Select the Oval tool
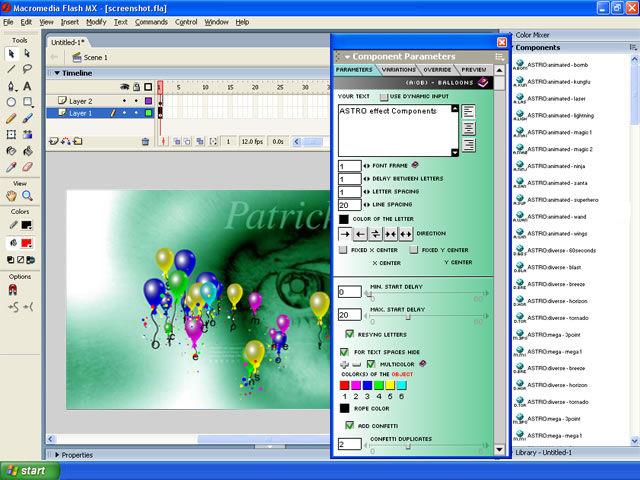Image resolution: width=640 pixels, height=480 pixels. [11, 102]
